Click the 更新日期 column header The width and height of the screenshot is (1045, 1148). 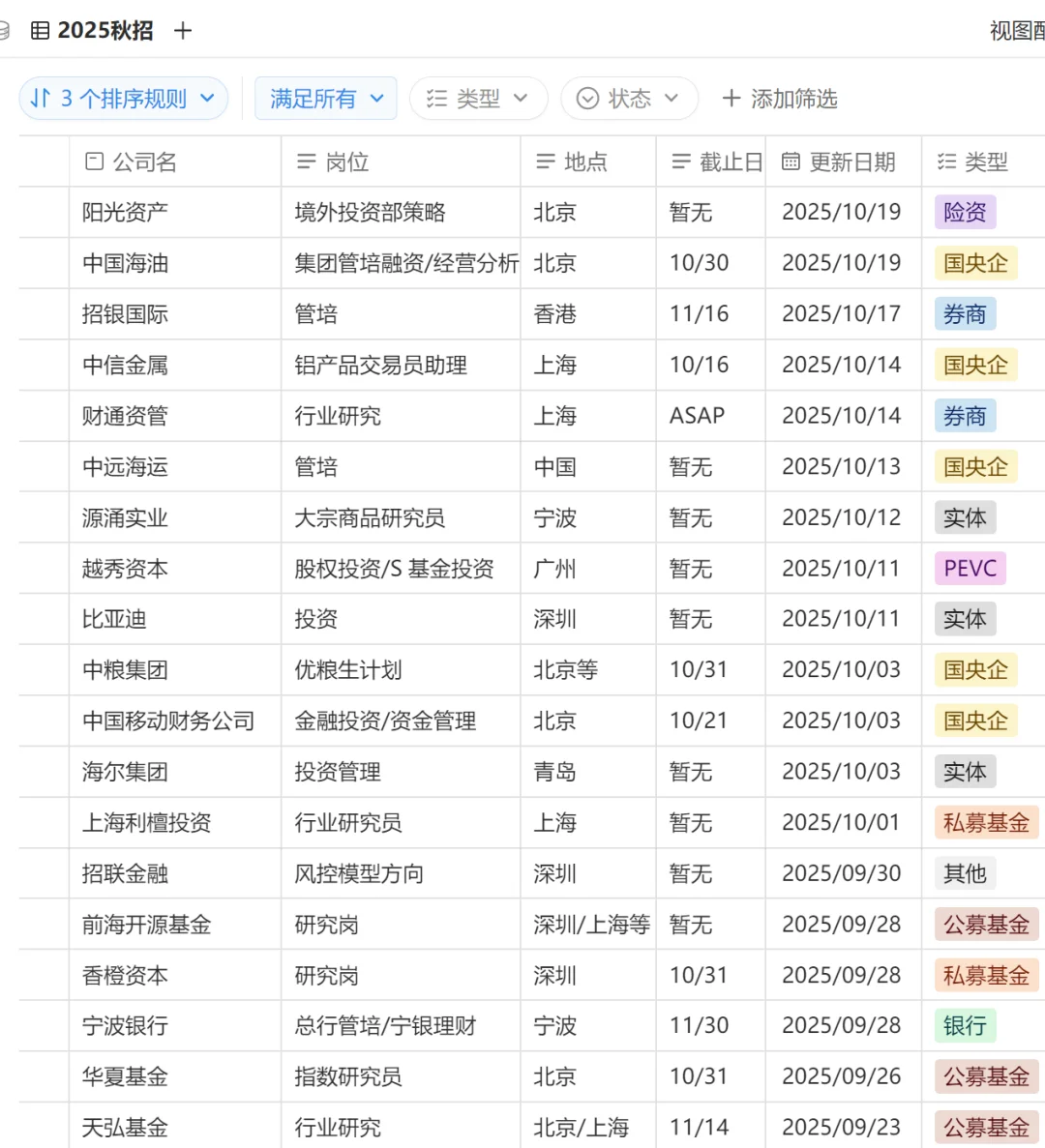click(x=844, y=162)
